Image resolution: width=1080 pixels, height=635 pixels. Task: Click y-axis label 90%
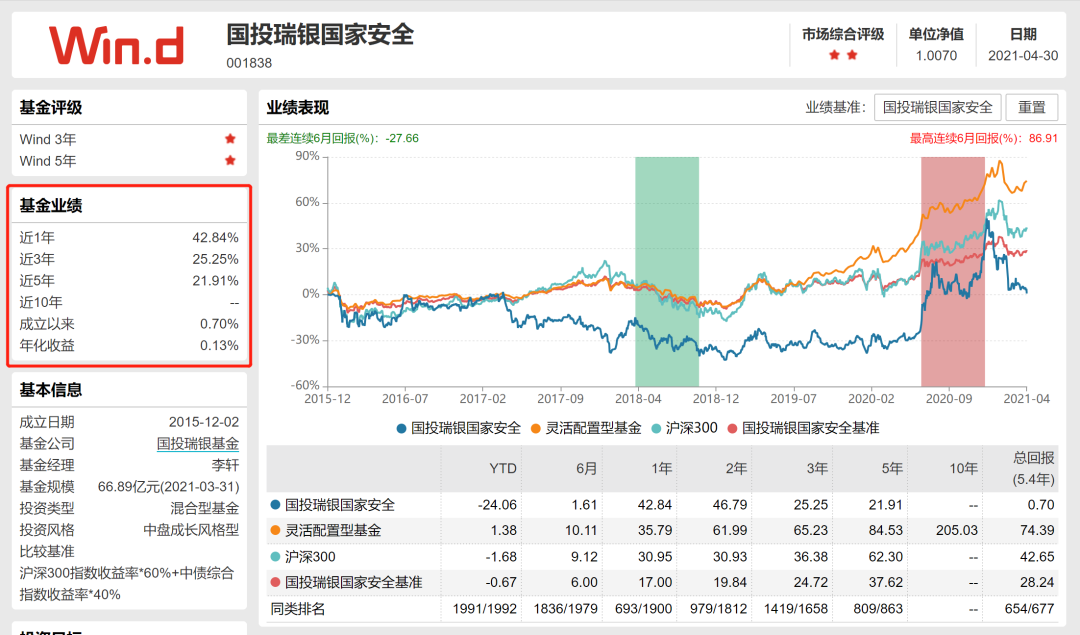[x=307, y=156]
